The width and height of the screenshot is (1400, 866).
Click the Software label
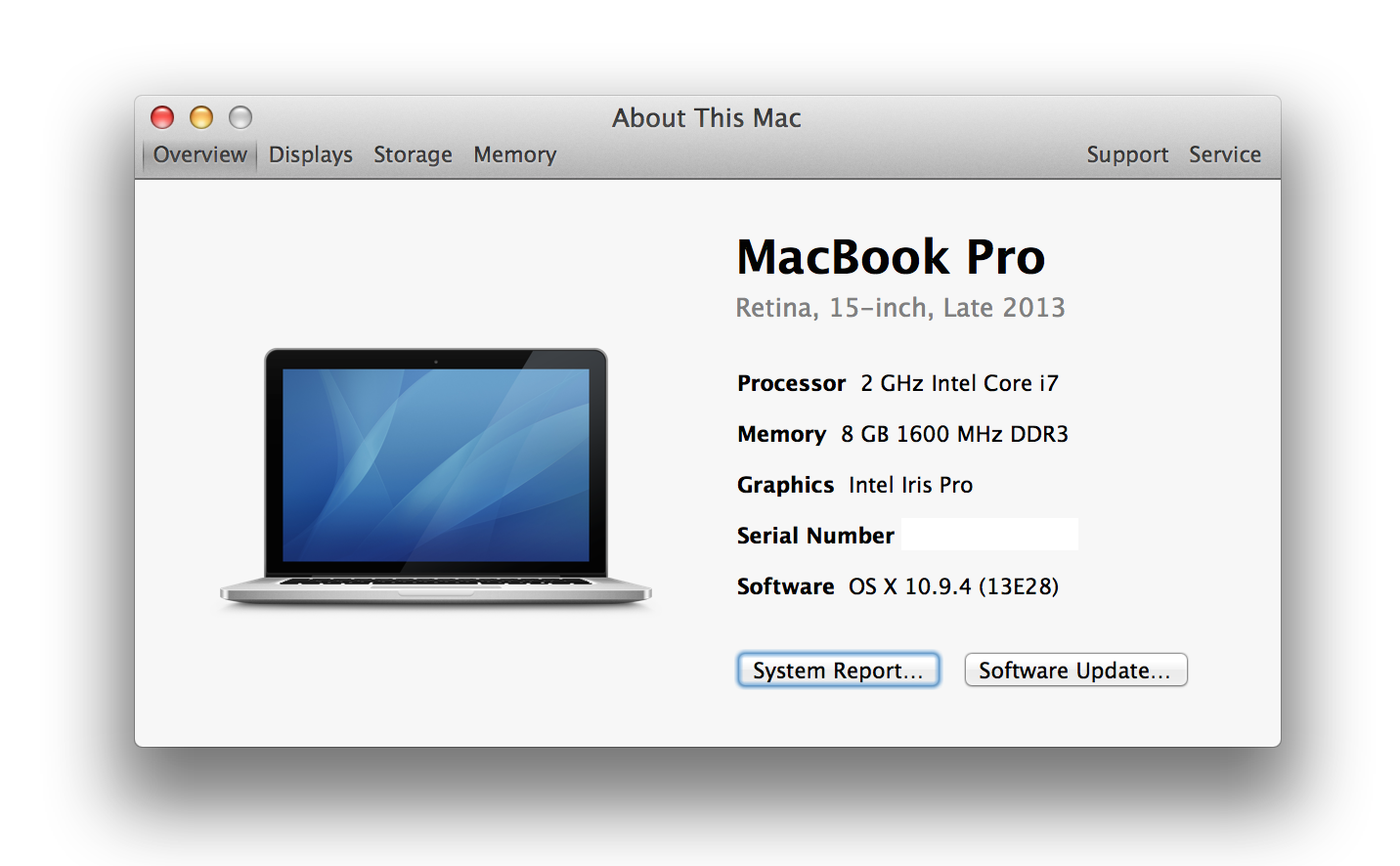click(785, 586)
